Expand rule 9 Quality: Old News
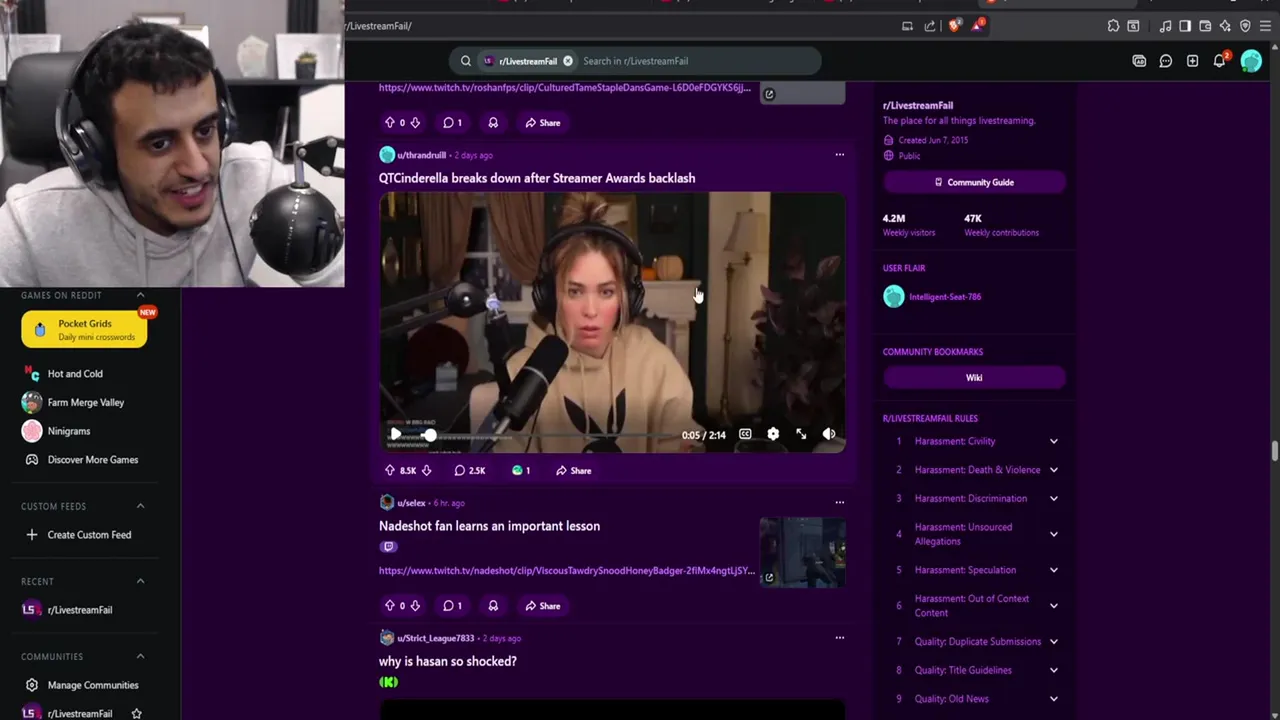Viewport: 1280px width, 720px height. pos(1053,699)
